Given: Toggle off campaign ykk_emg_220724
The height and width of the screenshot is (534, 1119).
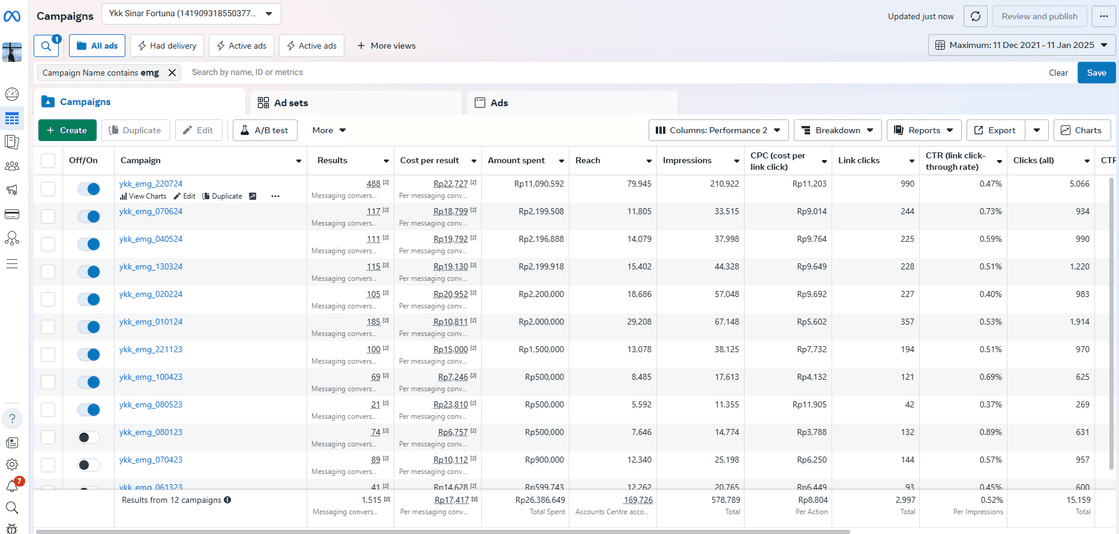Looking at the screenshot, I should (x=89, y=188).
